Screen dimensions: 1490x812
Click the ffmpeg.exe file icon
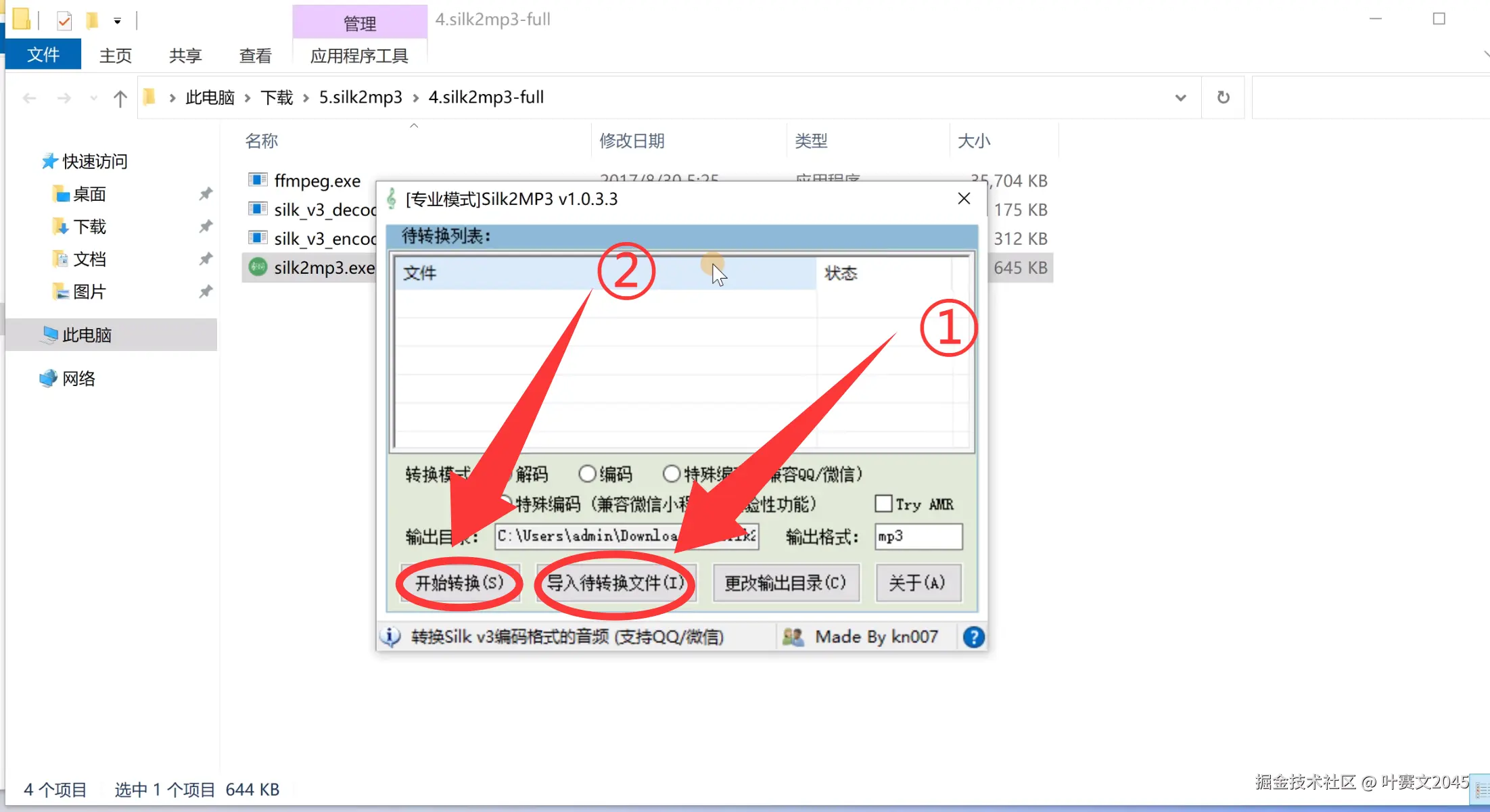257,180
